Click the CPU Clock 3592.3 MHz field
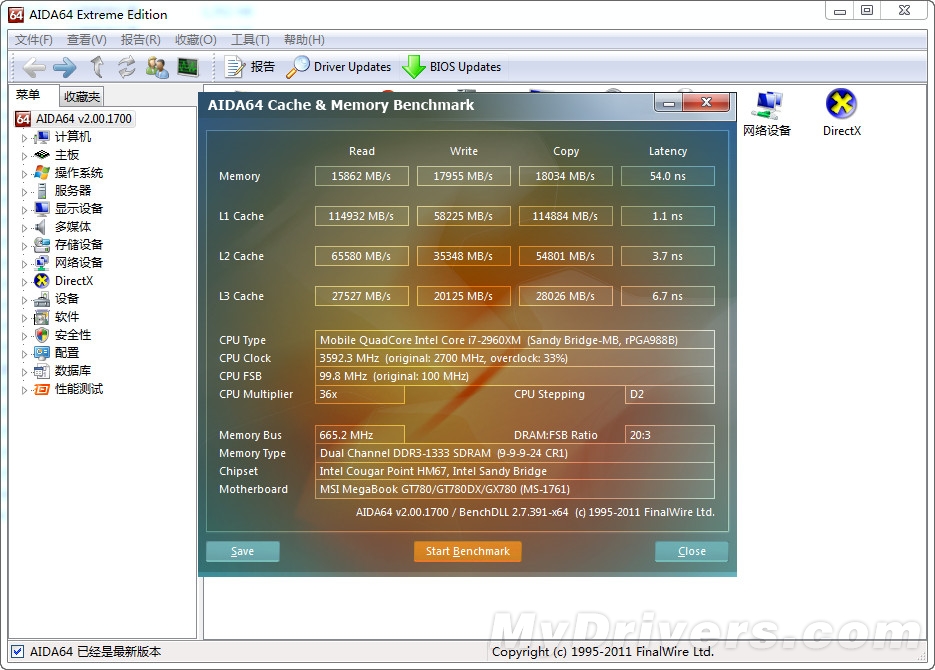The width and height of the screenshot is (935, 670). [515, 358]
